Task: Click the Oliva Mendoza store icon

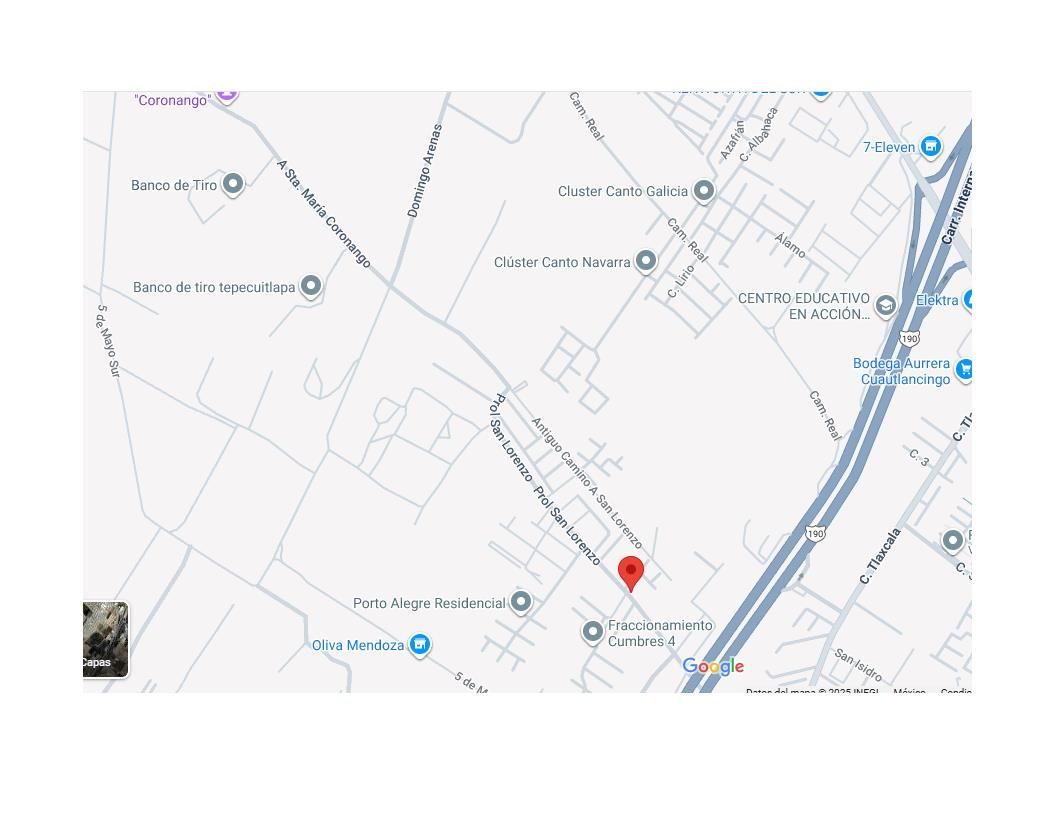Action: 420,645
